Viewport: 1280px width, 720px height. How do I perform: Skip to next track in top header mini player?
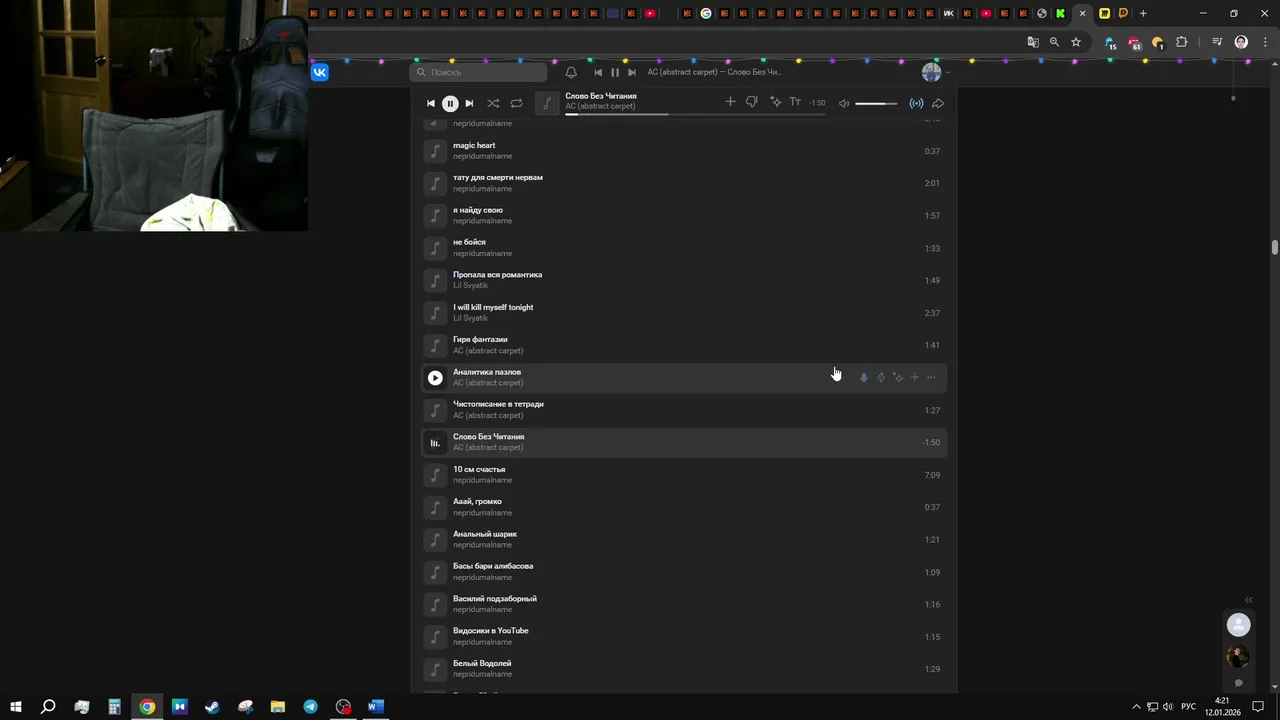[631, 72]
